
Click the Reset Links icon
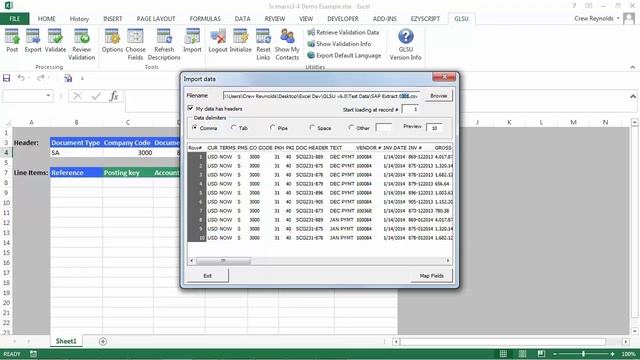263,44
